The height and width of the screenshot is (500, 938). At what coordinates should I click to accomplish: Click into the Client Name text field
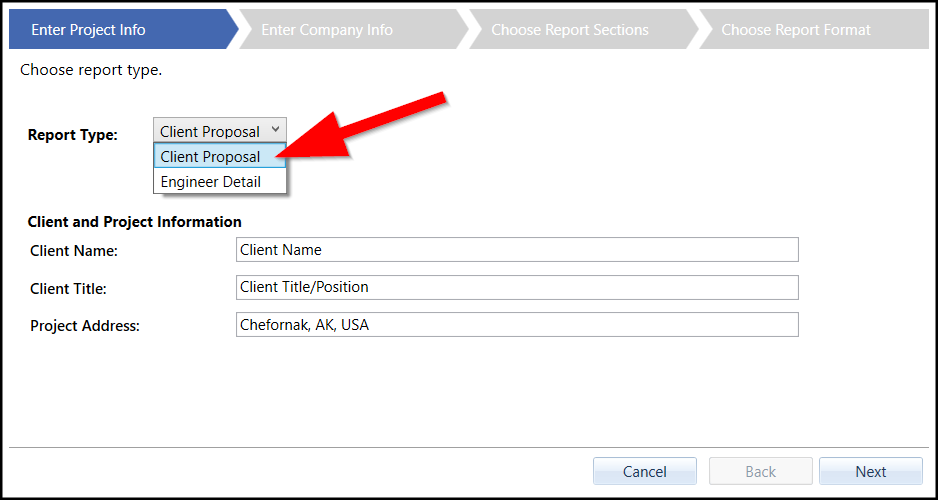click(517, 249)
